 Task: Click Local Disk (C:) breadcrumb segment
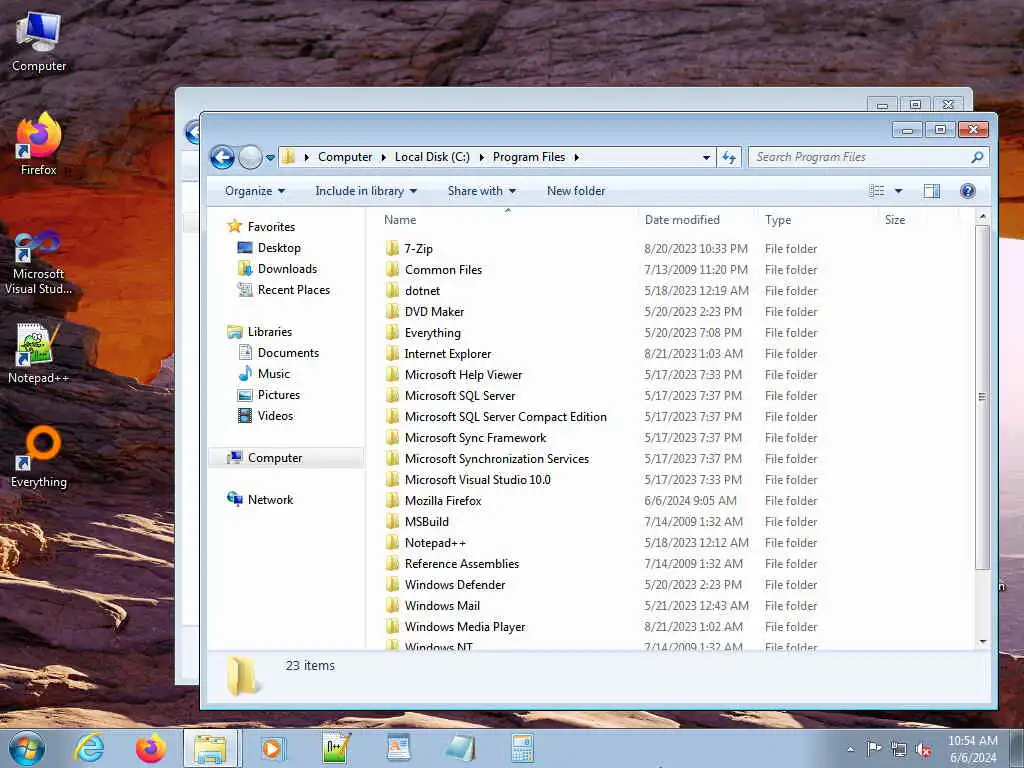pyautogui.click(x=432, y=157)
